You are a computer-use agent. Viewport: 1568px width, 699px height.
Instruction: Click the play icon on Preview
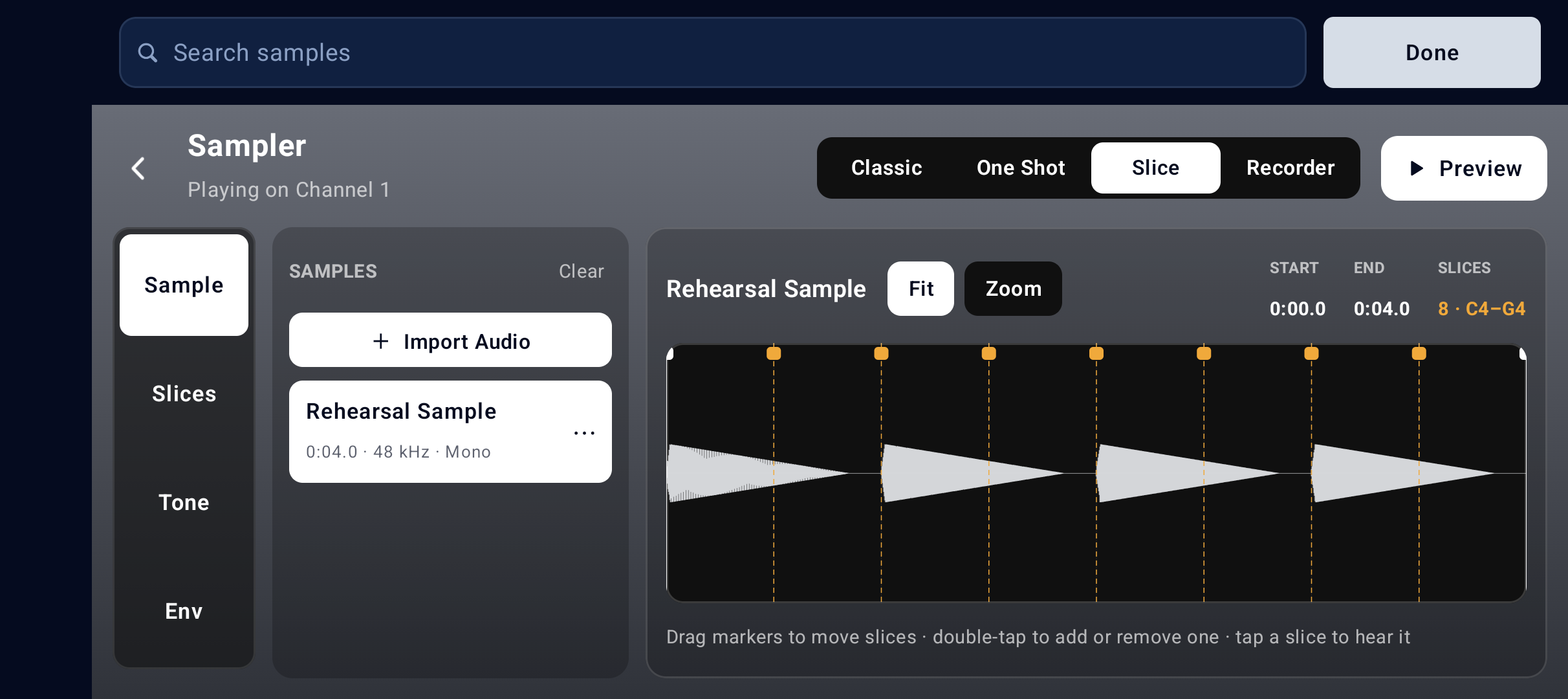pyautogui.click(x=1417, y=168)
